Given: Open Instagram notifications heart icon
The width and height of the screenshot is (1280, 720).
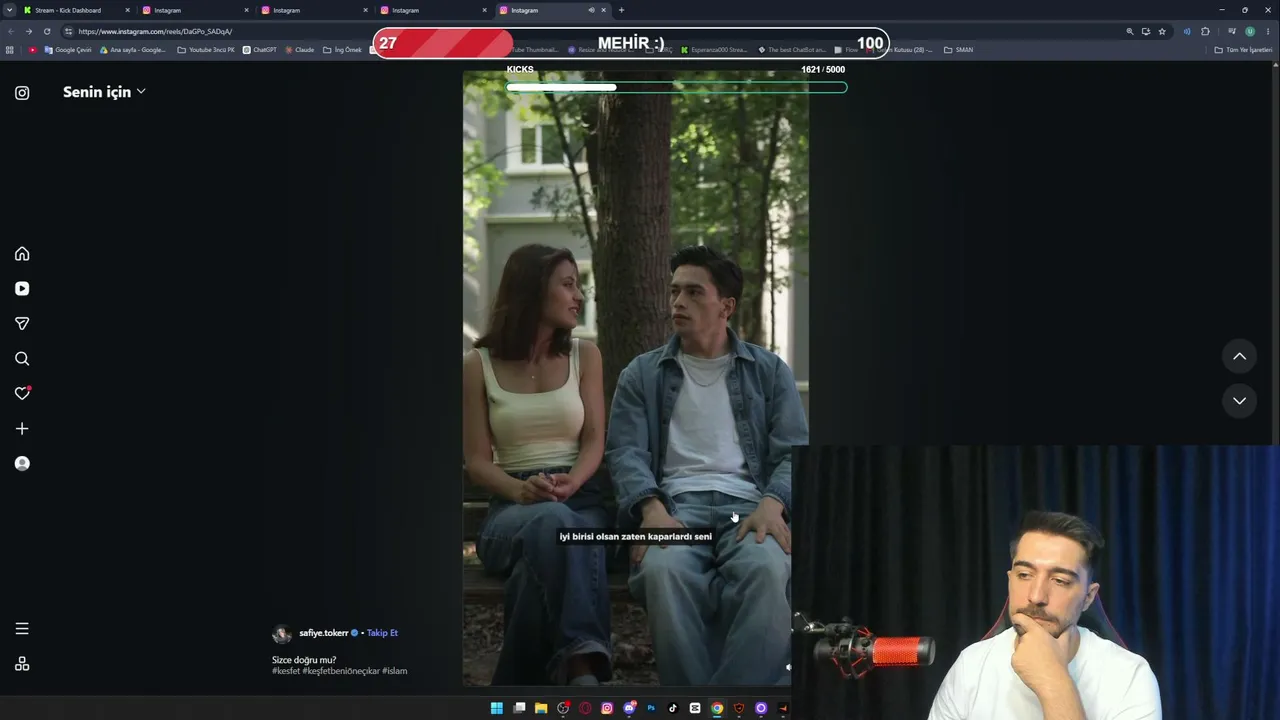Looking at the screenshot, I should [x=22, y=394].
